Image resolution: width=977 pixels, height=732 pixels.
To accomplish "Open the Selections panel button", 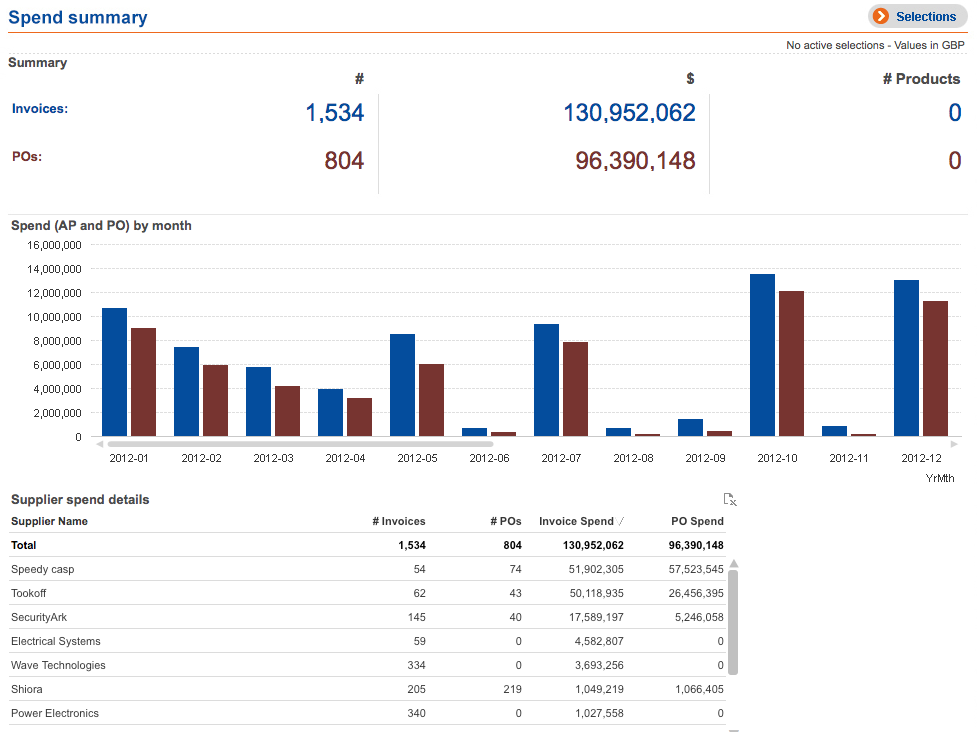I will 917,16.
